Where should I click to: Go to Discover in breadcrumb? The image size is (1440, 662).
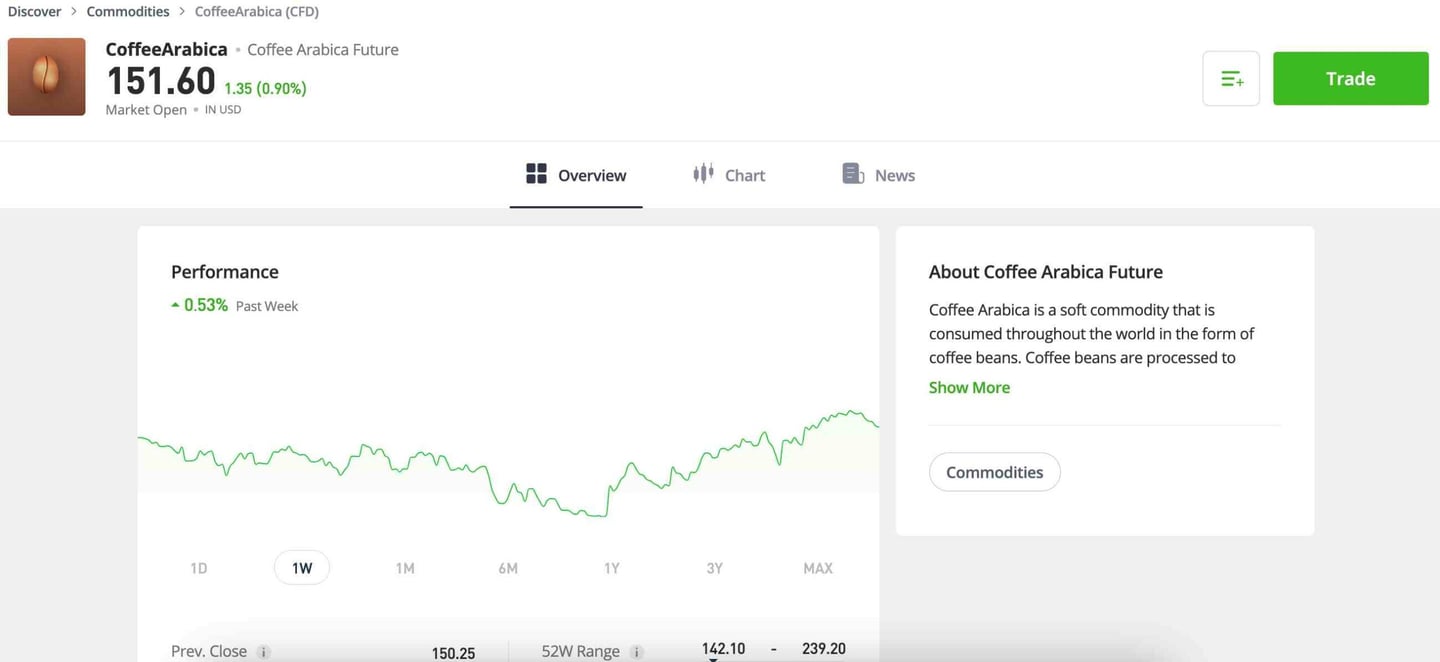pos(35,12)
